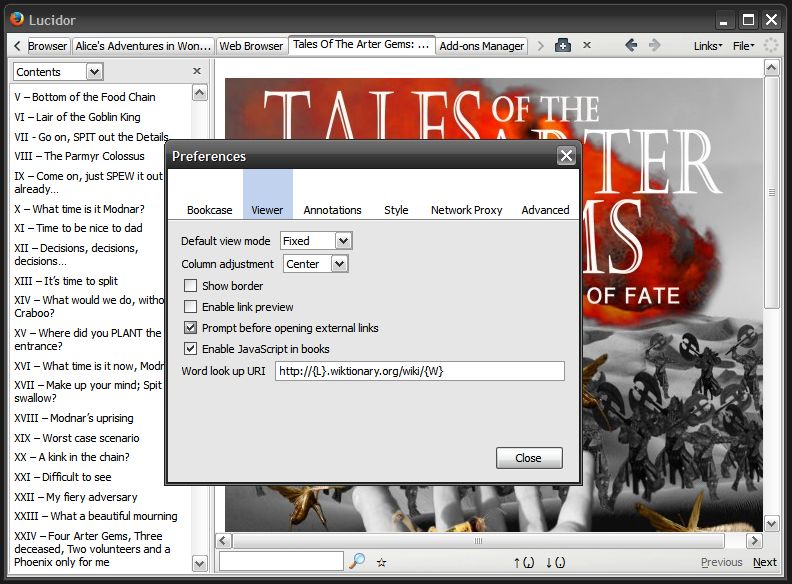Screen dimensions: 792x584
Task: Open chapter XXIII – What a beautiful mourning
Action: coord(96,516)
